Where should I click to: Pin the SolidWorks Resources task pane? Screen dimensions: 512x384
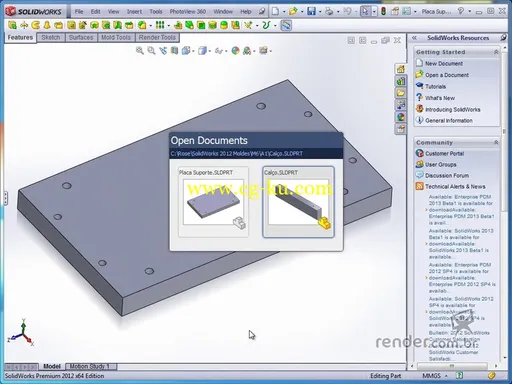pyautogui.click(x=503, y=38)
